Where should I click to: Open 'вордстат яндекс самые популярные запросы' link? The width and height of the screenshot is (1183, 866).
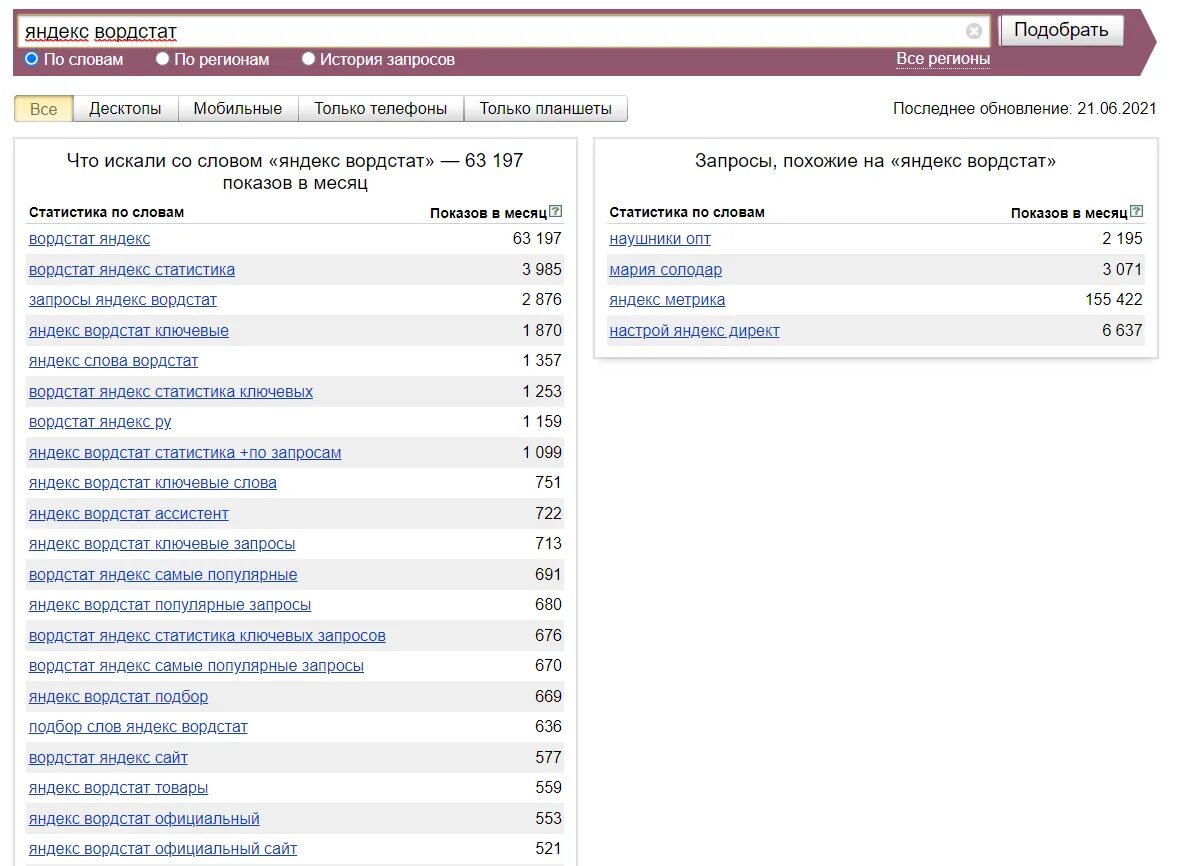pyautogui.click(x=196, y=667)
